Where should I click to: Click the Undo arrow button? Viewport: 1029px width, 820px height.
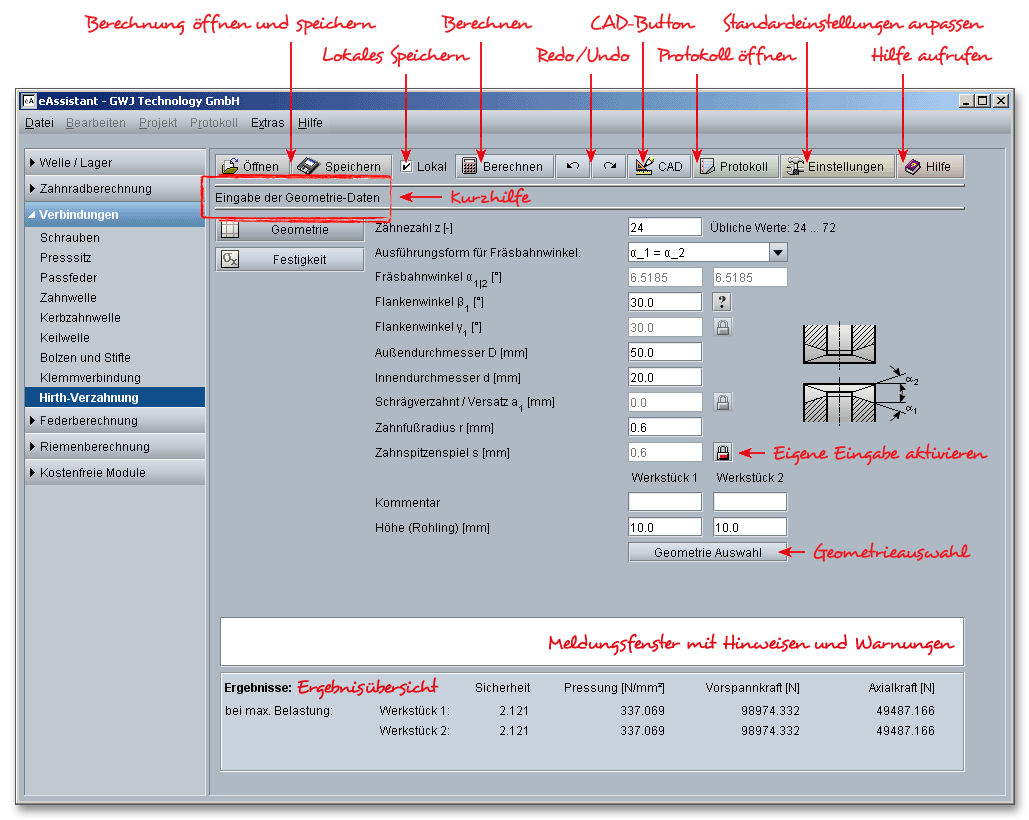[x=573, y=167]
